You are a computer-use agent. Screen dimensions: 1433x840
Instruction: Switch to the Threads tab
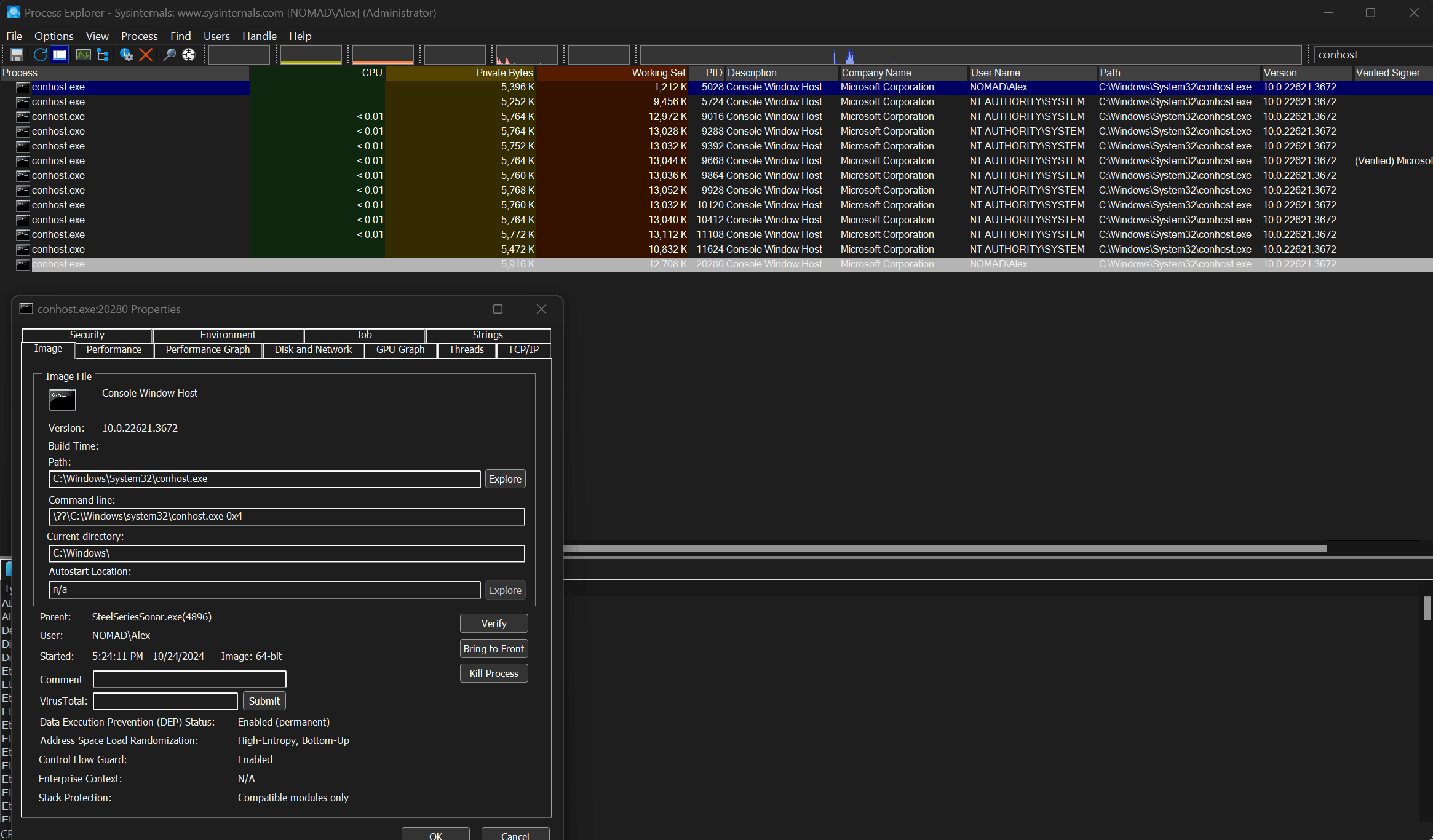466,350
